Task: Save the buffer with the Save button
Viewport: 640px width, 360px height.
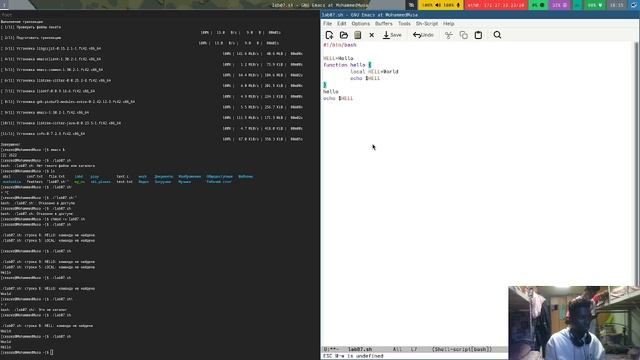Action: click(x=392, y=35)
